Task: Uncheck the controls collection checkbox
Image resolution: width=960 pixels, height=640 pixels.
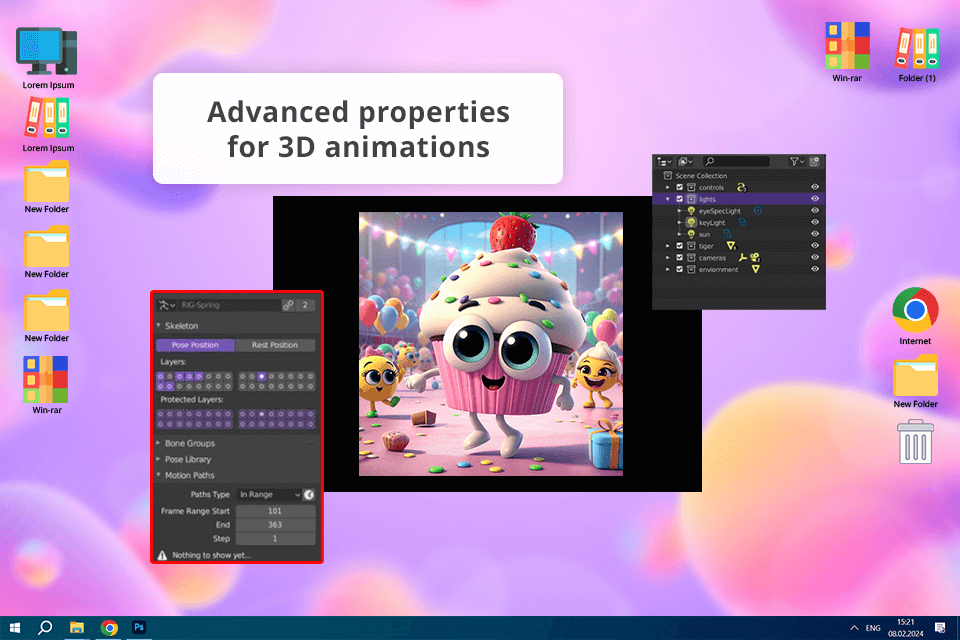Action: coord(680,188)
